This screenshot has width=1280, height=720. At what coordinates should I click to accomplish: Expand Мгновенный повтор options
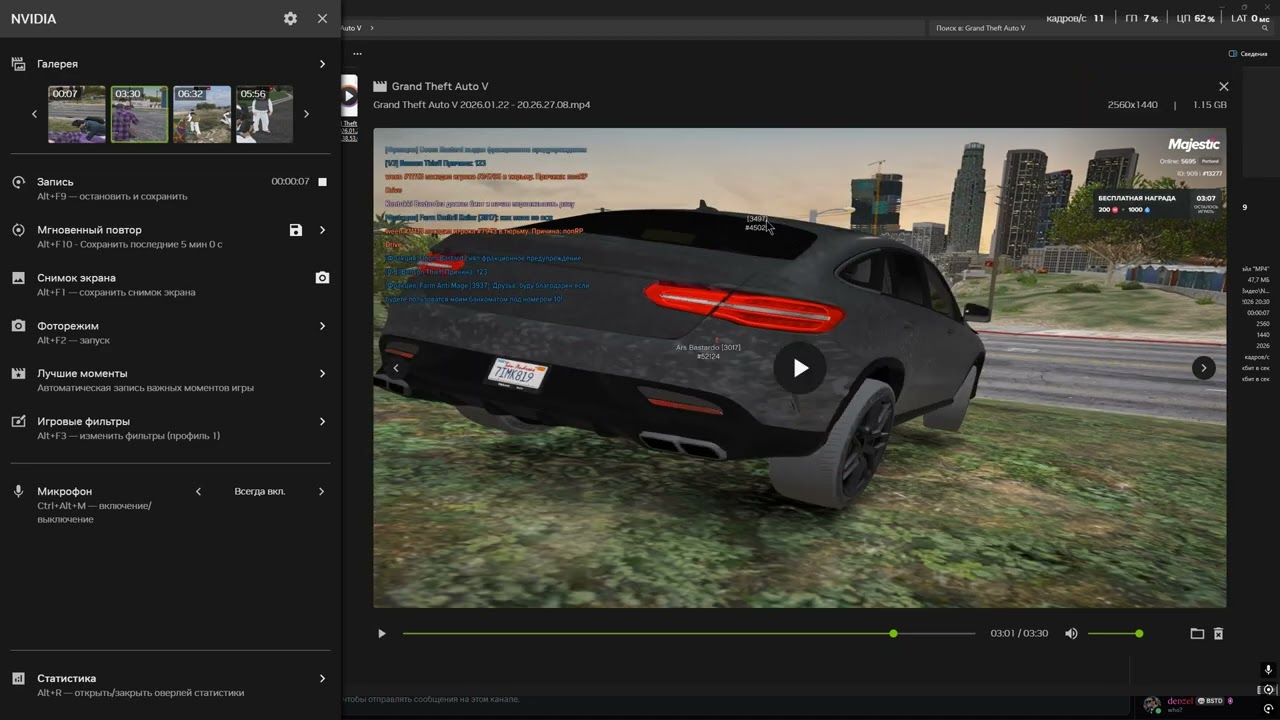[322, 230]
